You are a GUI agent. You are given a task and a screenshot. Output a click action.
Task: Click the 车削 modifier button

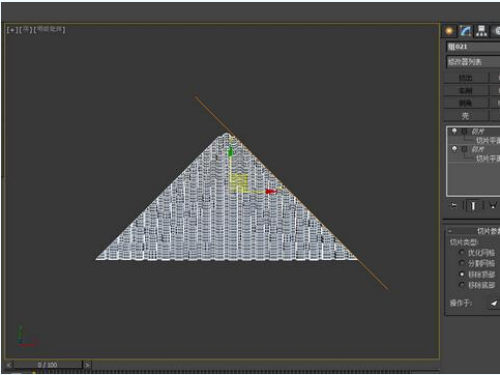[466, 90]
